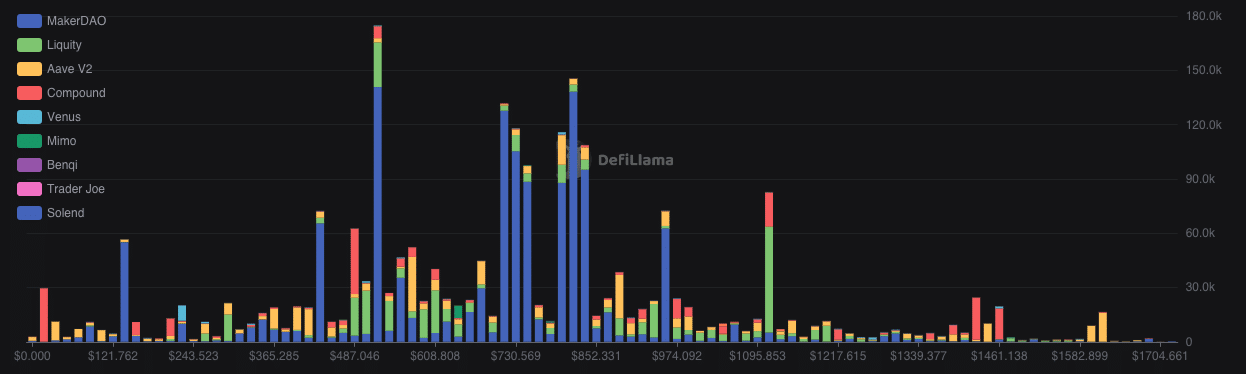The width and height of the screenshot is (1246, 374).
Task: Toggle the Mimo series label
Action: [62, 141]
